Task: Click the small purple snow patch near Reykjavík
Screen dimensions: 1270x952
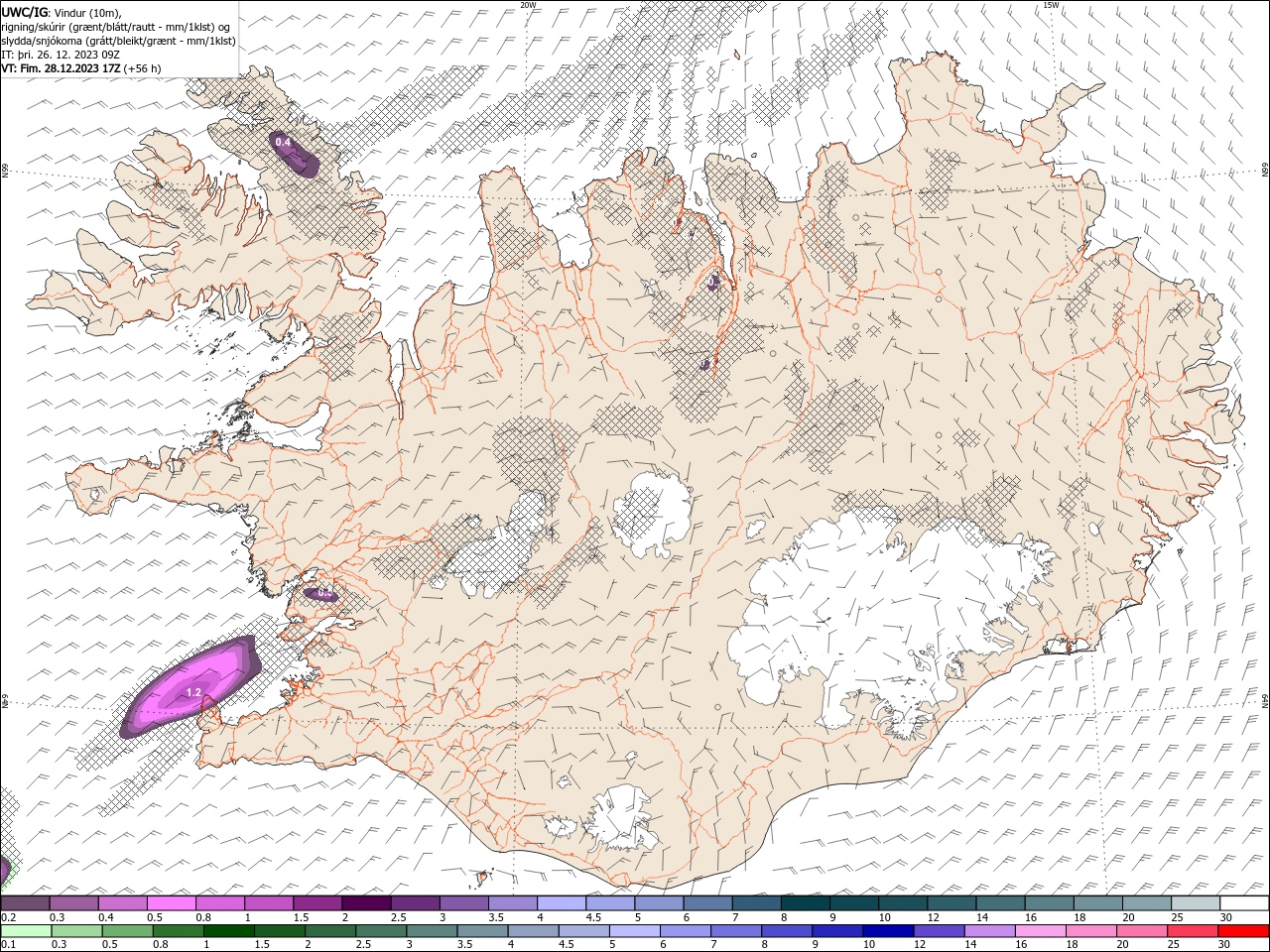Action: point(321,594)
